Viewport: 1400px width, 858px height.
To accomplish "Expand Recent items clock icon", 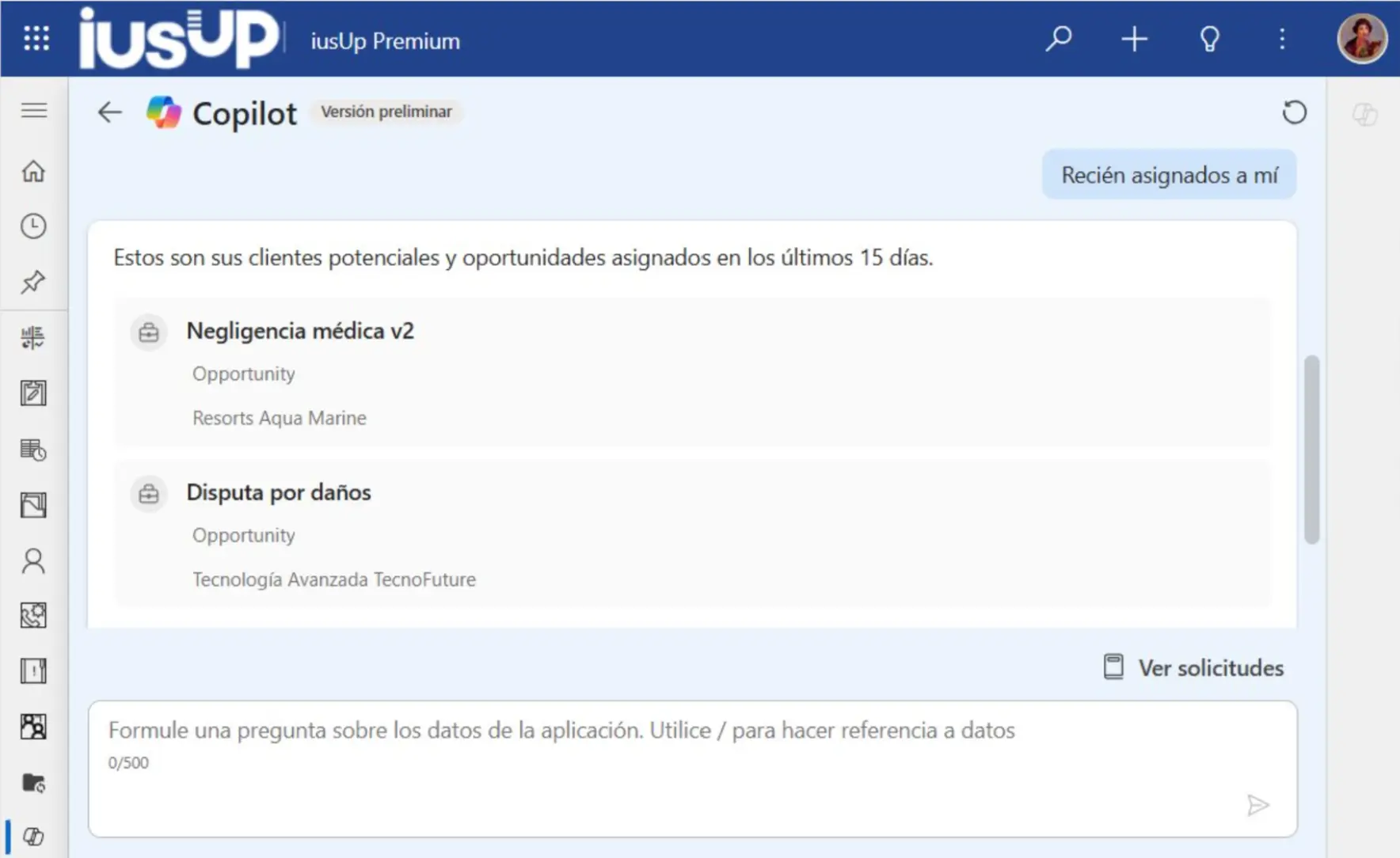I will click(x=33, y=226).
